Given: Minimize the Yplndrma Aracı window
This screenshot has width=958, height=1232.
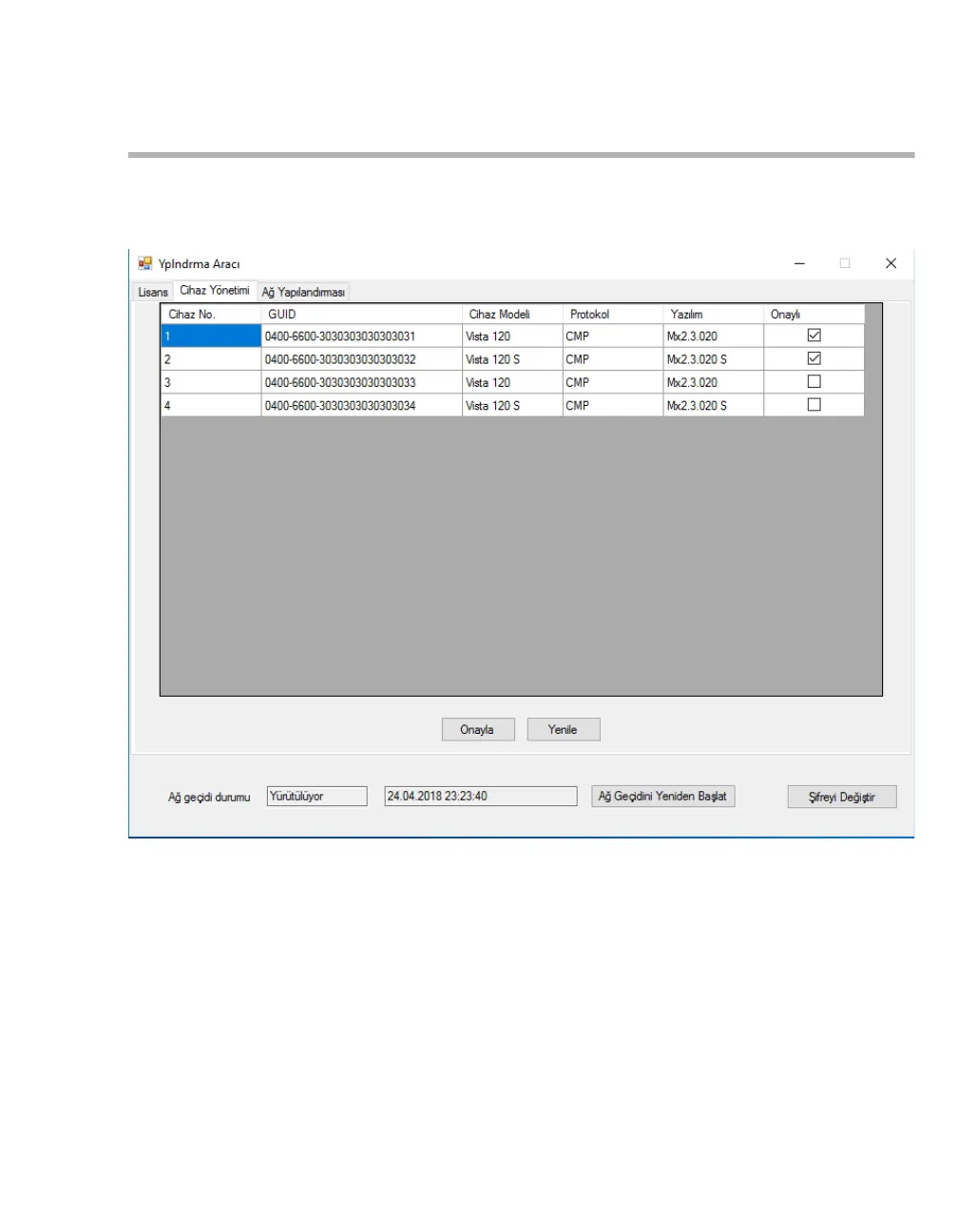Looking at the screenshot, I should (799, 263).
